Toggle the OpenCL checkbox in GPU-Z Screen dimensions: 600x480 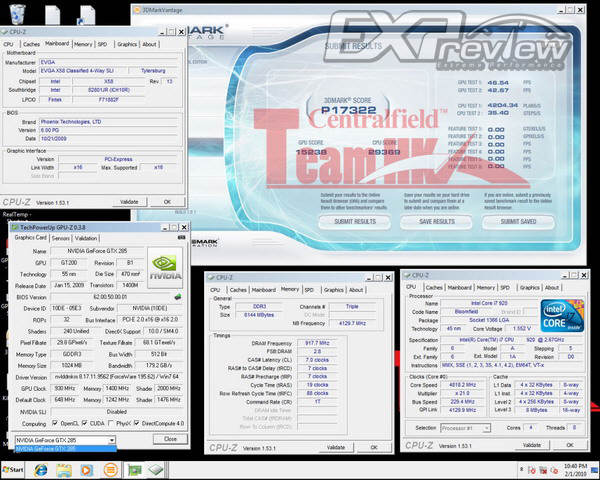(x=55, y=423)
